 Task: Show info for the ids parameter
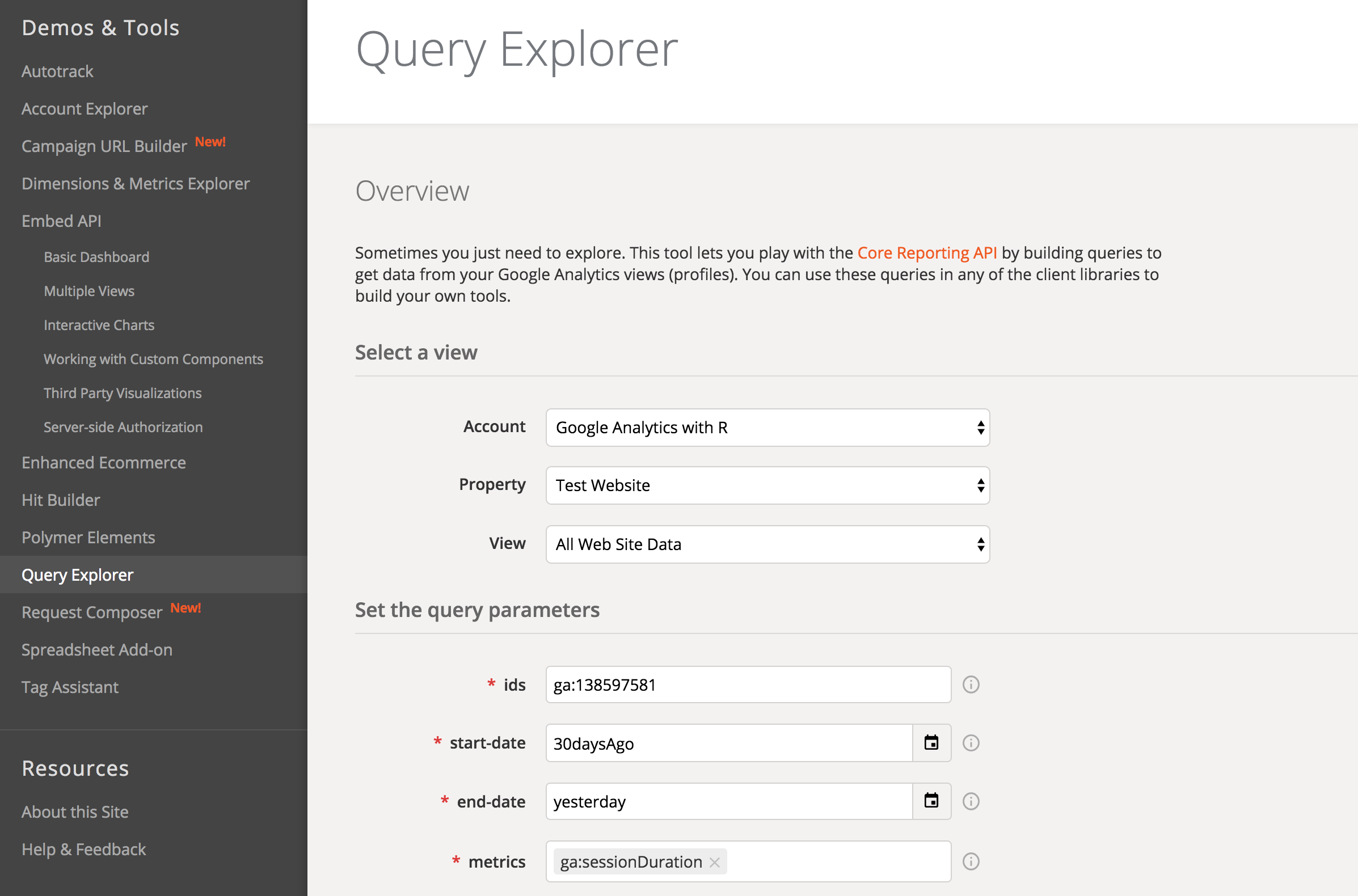pyautogui.click(x=971, y=684)
